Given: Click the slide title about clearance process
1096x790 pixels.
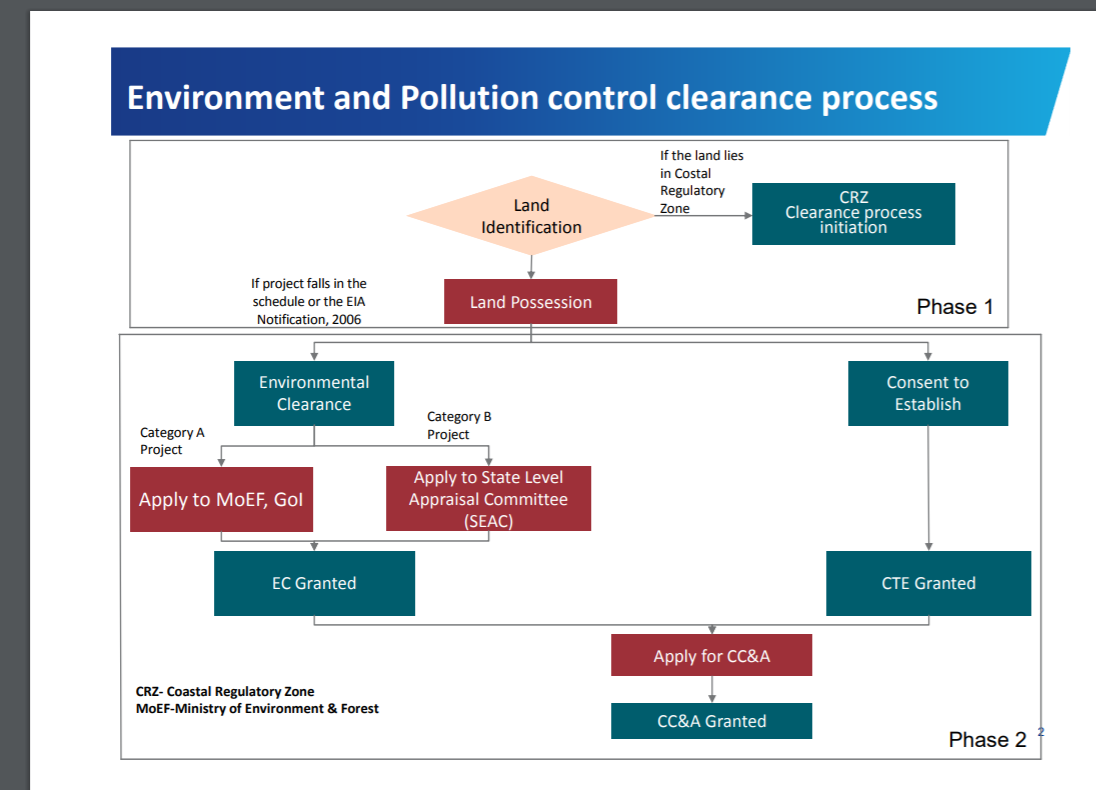Looking at the screenshot, I should tap(532, 98).
